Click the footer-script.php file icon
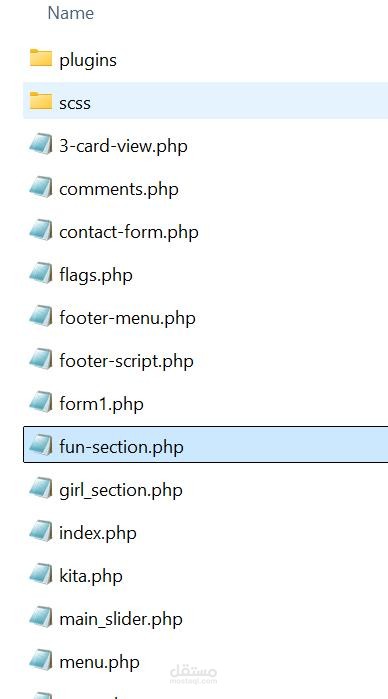The image size is (388, 699). 41,359
